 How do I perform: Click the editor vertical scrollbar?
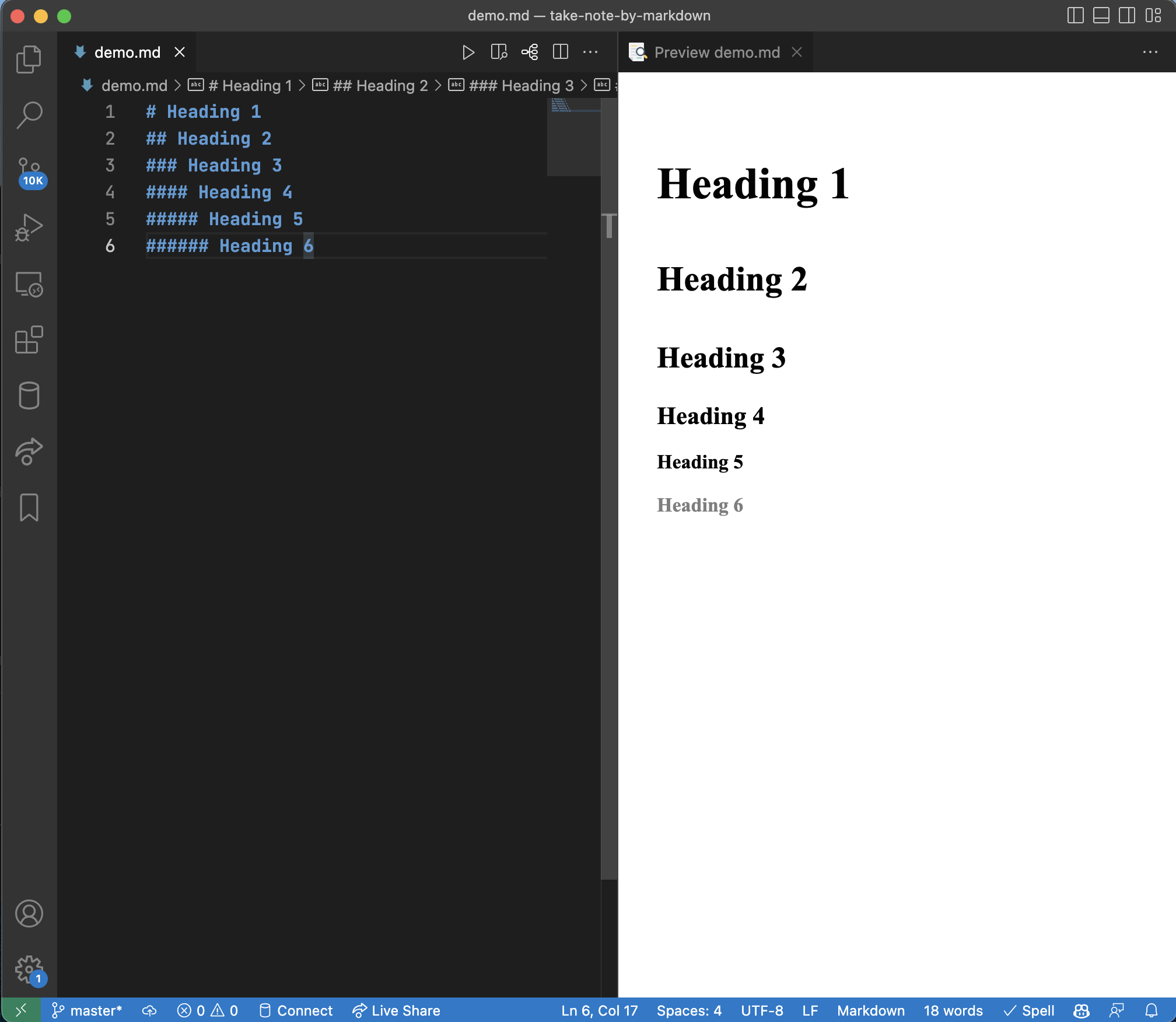pyautogui.click(x=609, y=489)
